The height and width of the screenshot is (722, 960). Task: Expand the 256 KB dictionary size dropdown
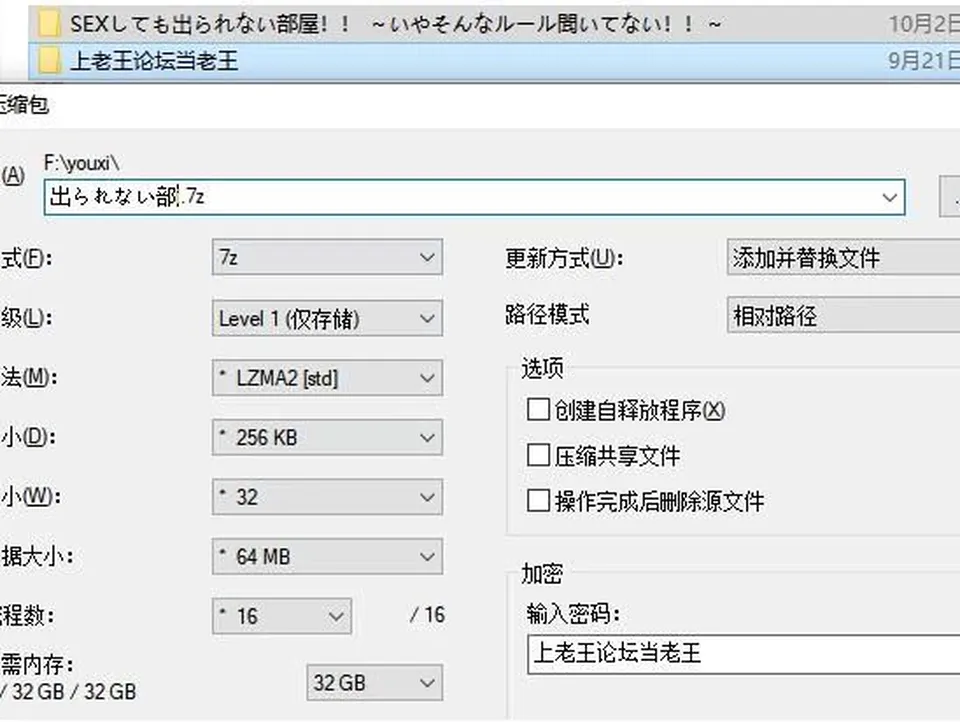(x=327, y=437)
